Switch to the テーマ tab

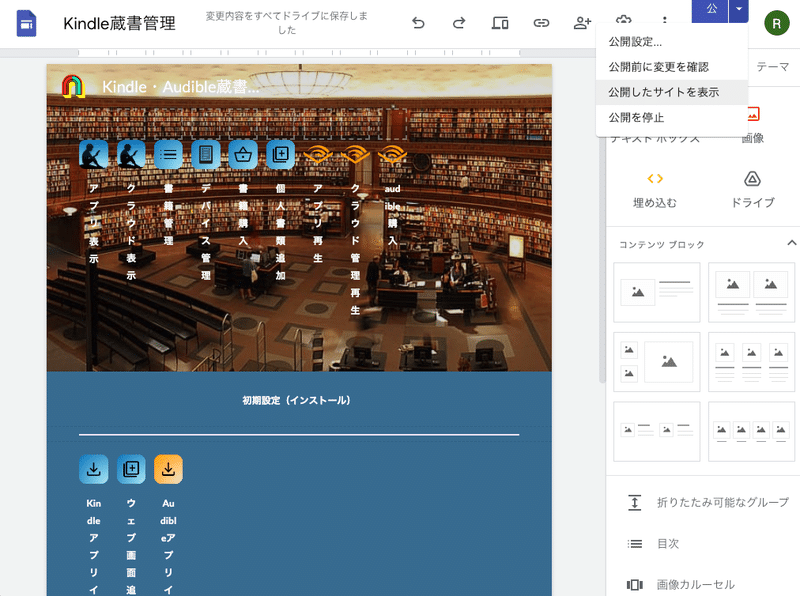pyautogui.click(x=772, y=67)
